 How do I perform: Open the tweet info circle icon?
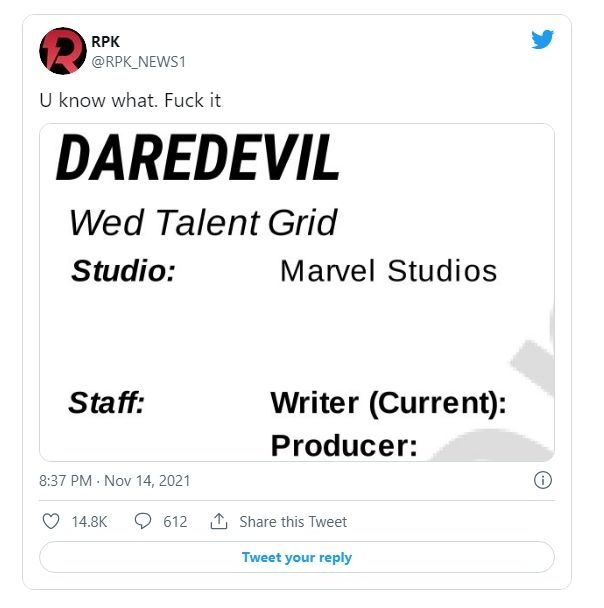tap(543, 480)
